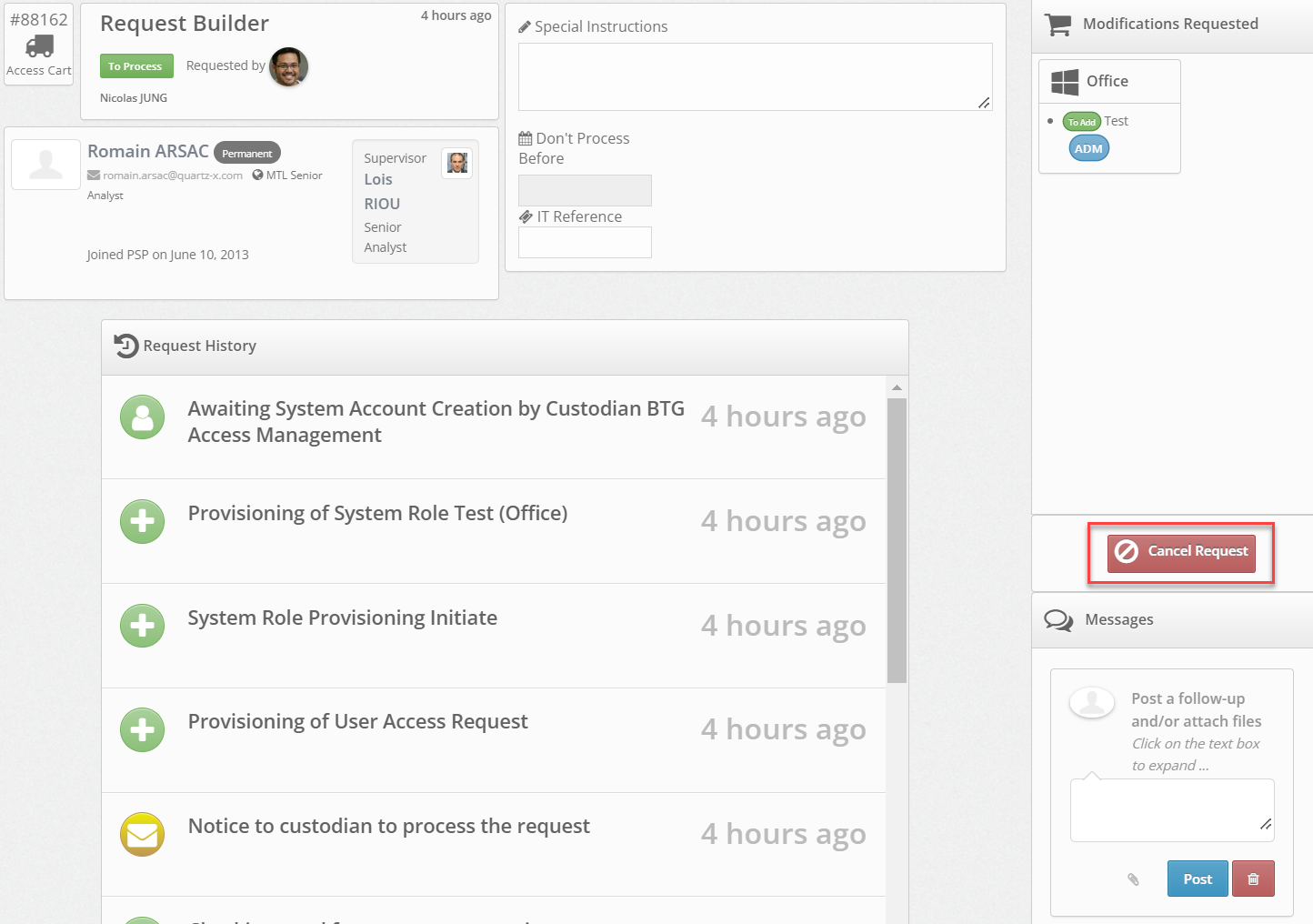Open the Don't Process Before date field
The width and height of the screenshot is (1313, 924).
[585, 190]
